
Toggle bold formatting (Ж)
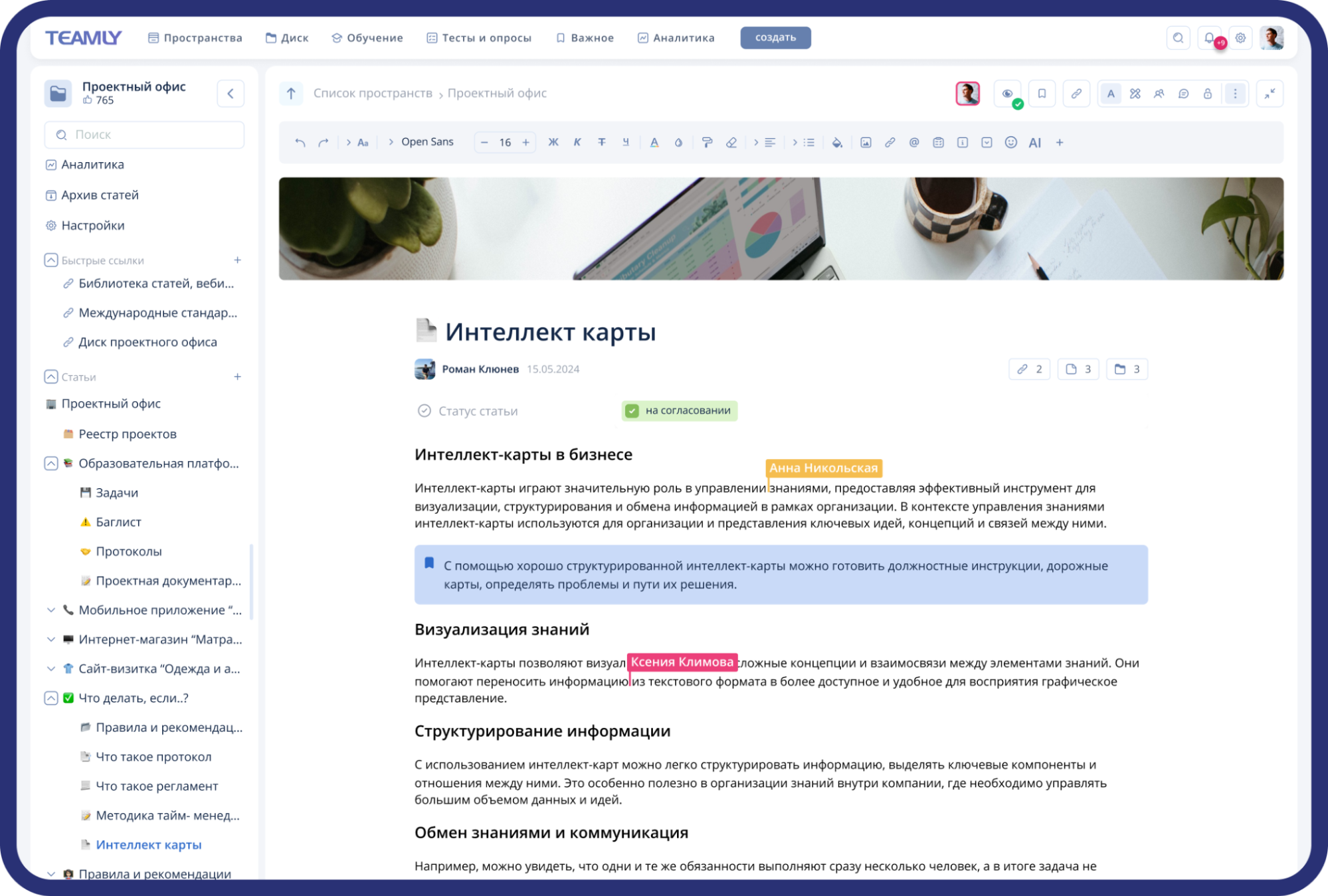(553, 141)
